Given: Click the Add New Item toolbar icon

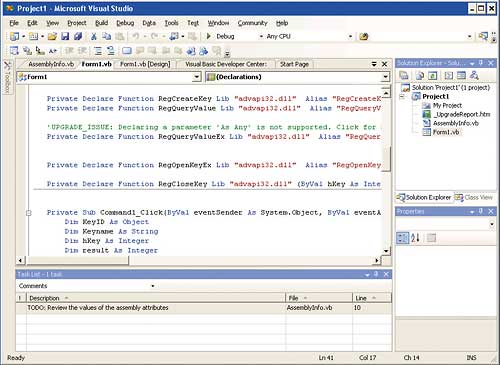Looking at the screenshot, I should pyautogui.click(x=33, y=36).
